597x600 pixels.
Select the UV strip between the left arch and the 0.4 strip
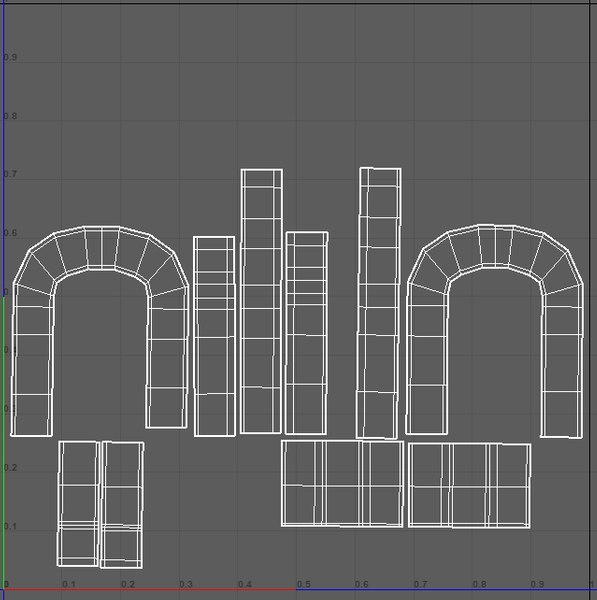214,336
